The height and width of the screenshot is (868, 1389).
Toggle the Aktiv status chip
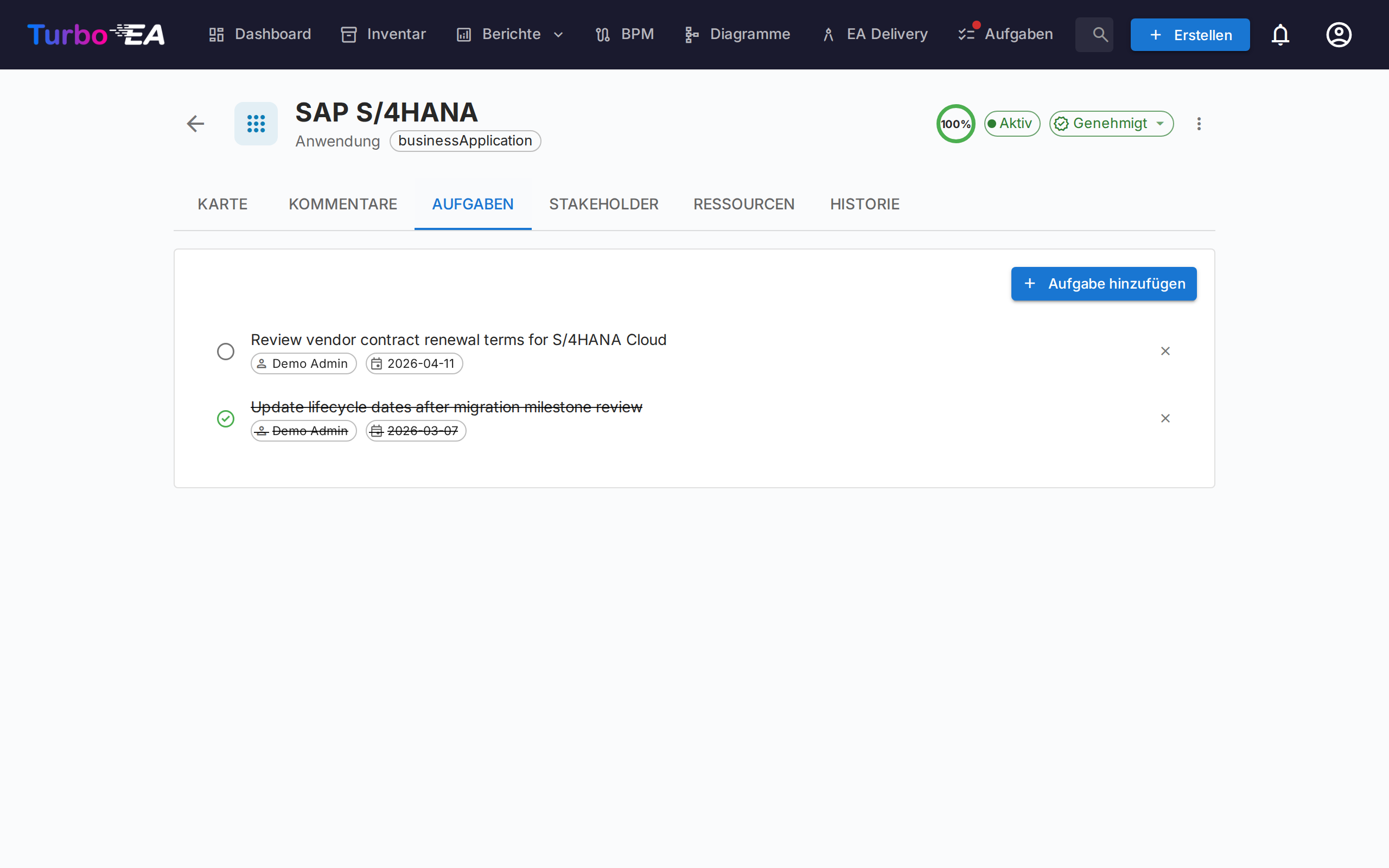1011,124
